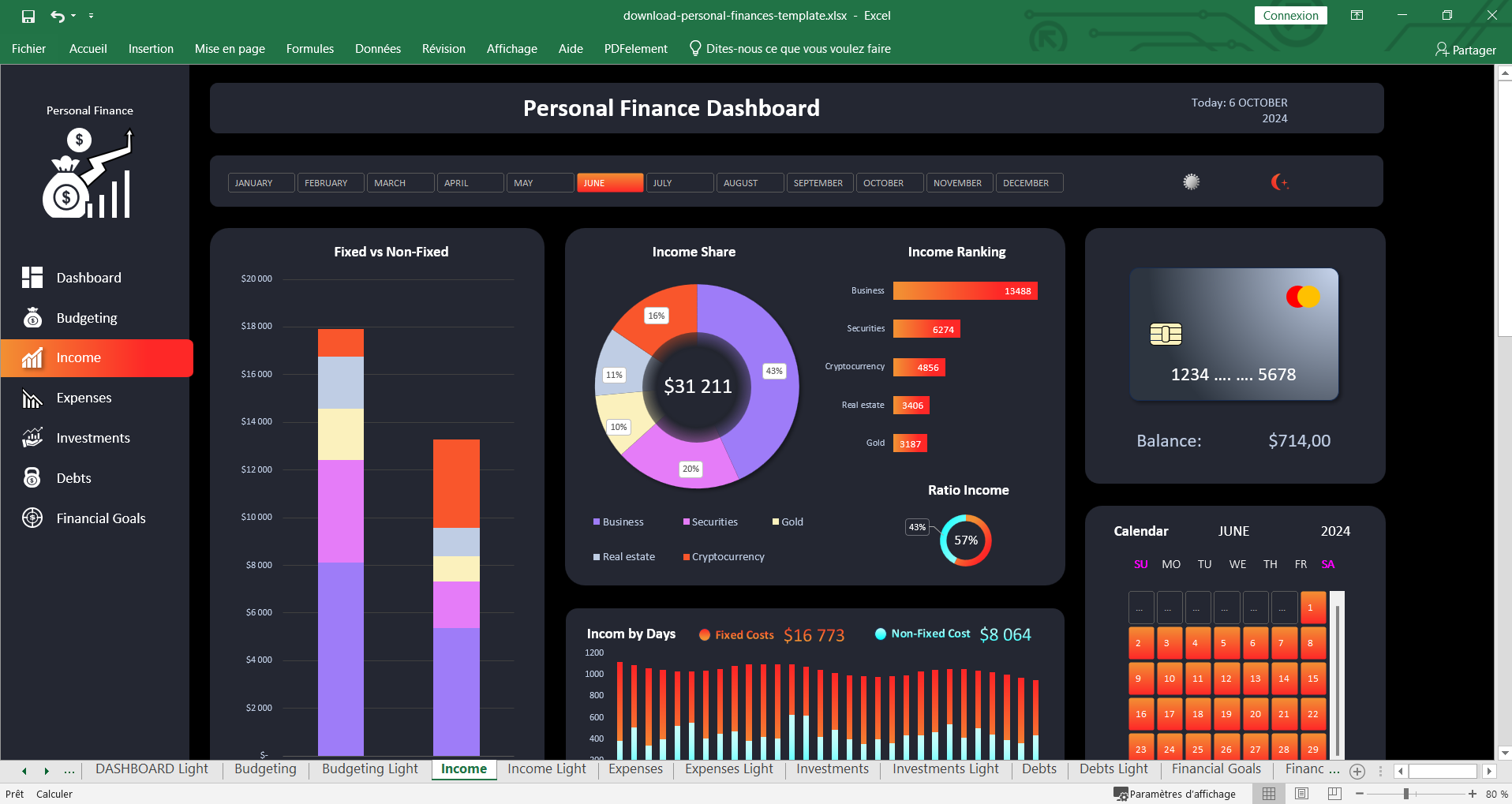
Task: Open the Données ribbon tab
Action: pos(378,49)
